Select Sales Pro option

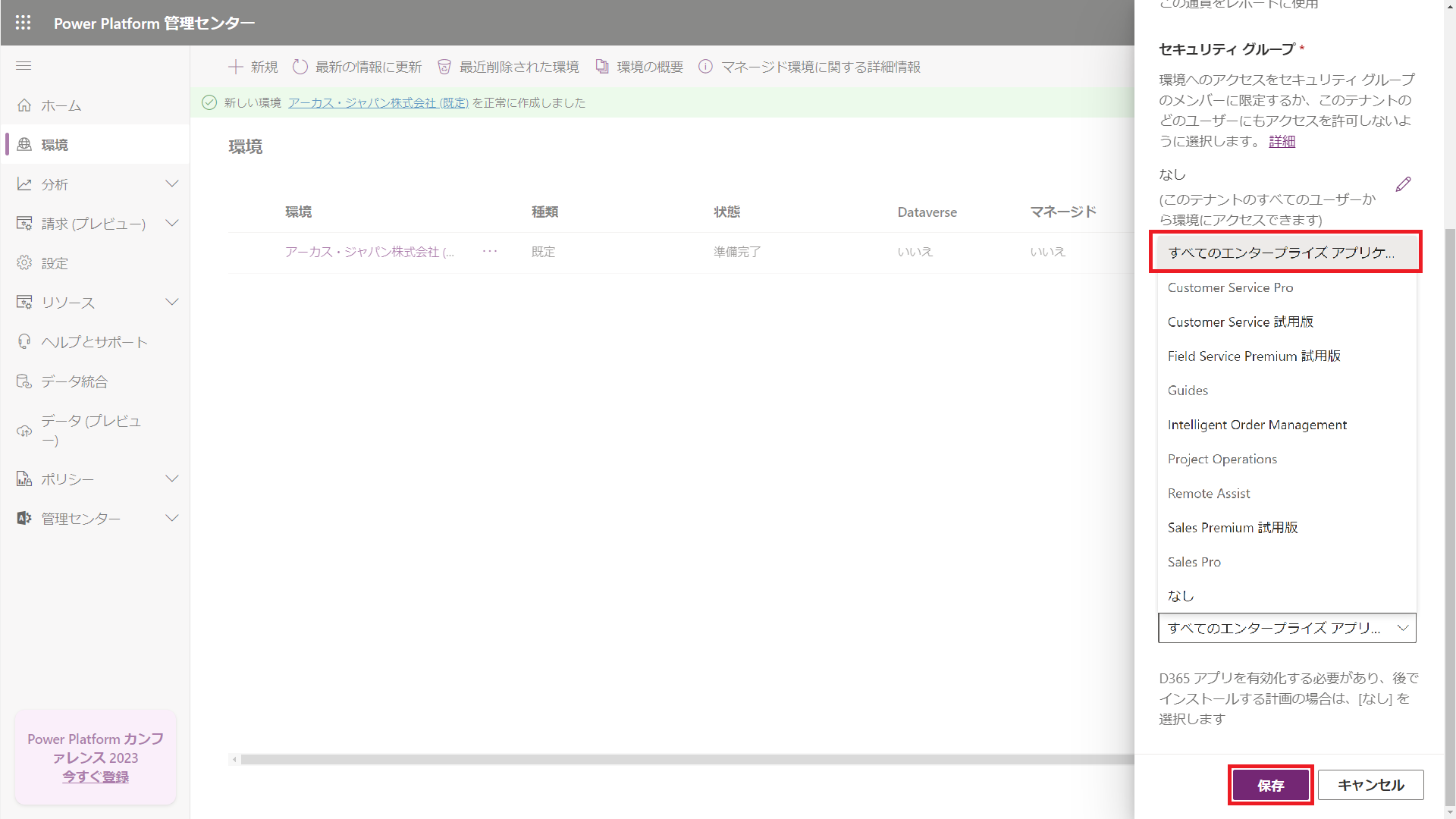[x=1286, y=562]
